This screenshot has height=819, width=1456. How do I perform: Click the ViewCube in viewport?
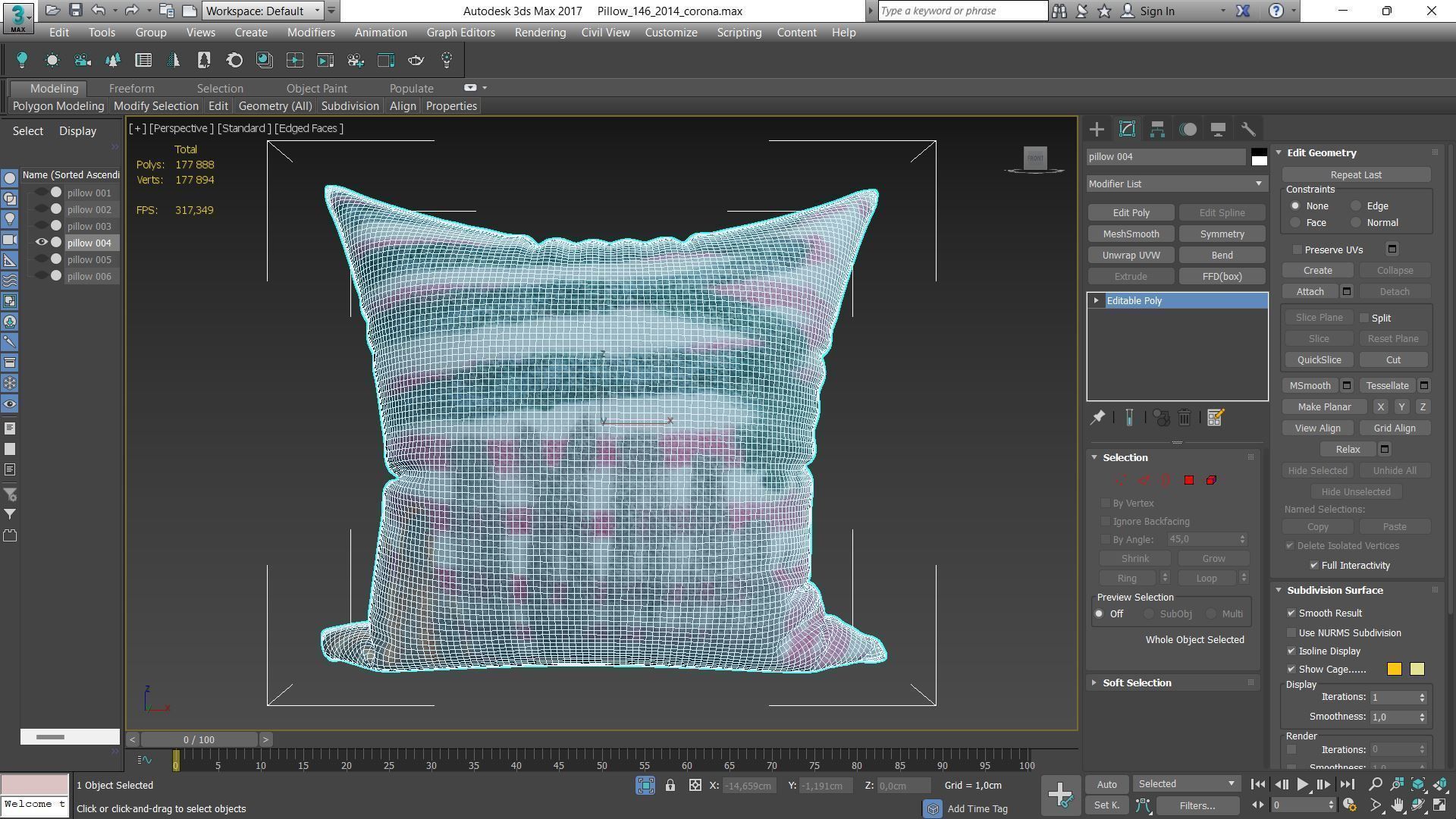[1035, 158]
